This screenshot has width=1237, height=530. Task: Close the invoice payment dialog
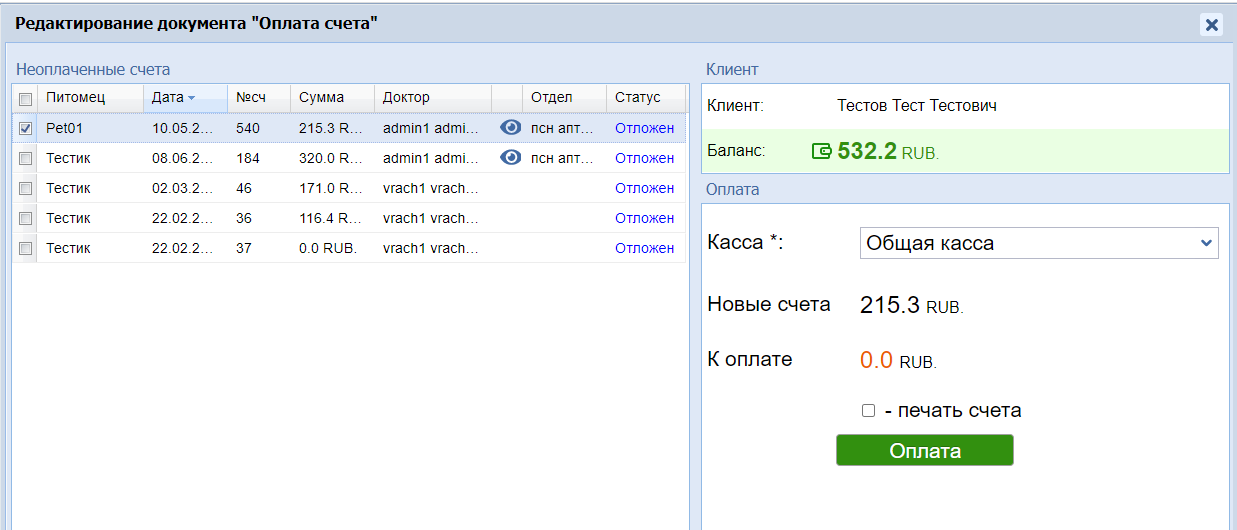coord(1212,25)
